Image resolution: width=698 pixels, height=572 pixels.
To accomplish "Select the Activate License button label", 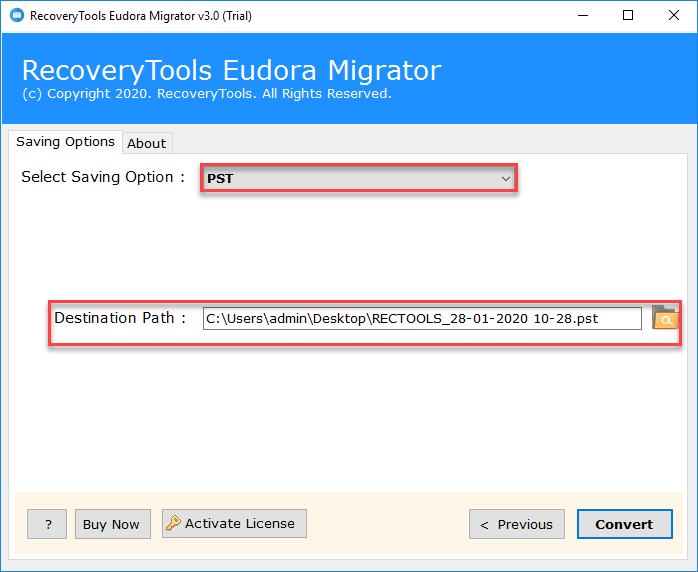I will click(x=239, y=523).
